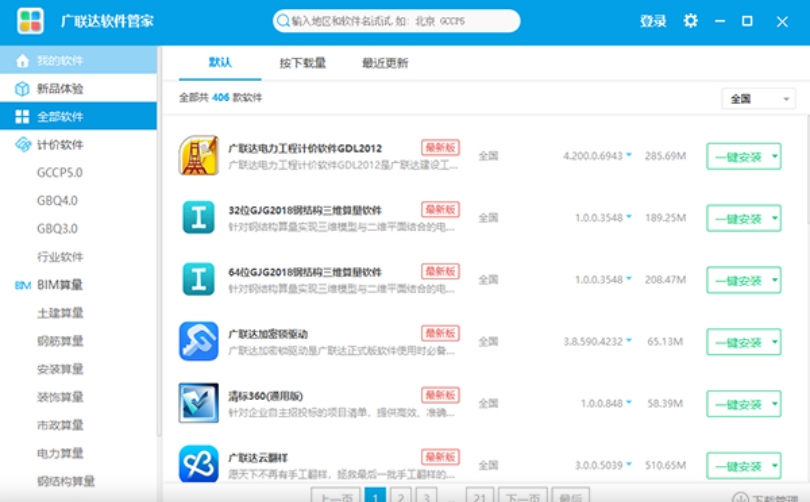Open the 全国 region dropdown
The height and width of the screenshot is (502, 810).
tap(758, 99)
